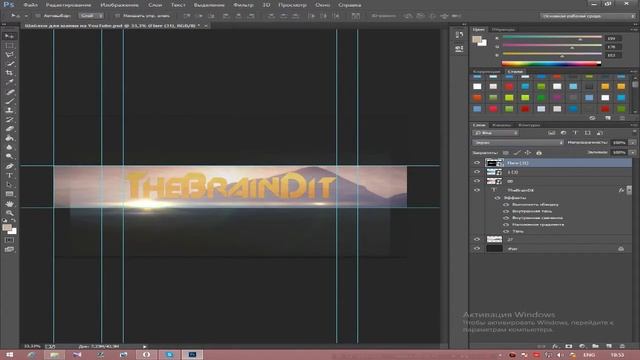Open the Слой auto-select dropdown
Viewport: 640px width, 360px height.
point(91,16)
